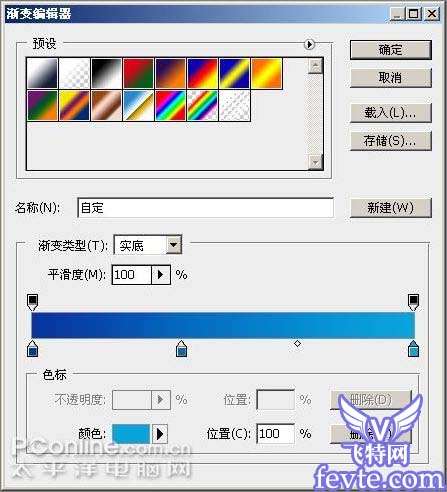Select the black-to-white gradient preset
The image size is (447, 492).
106,73
